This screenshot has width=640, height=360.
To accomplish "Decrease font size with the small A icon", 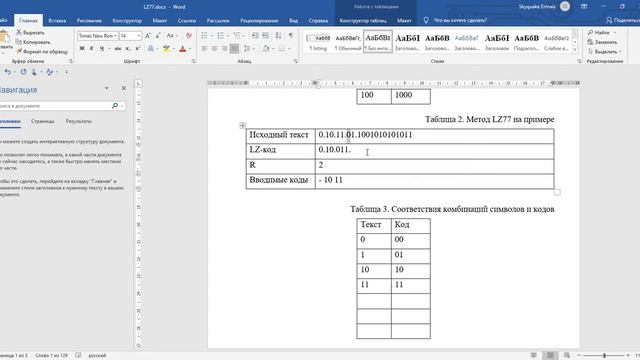I will [158, 36].
